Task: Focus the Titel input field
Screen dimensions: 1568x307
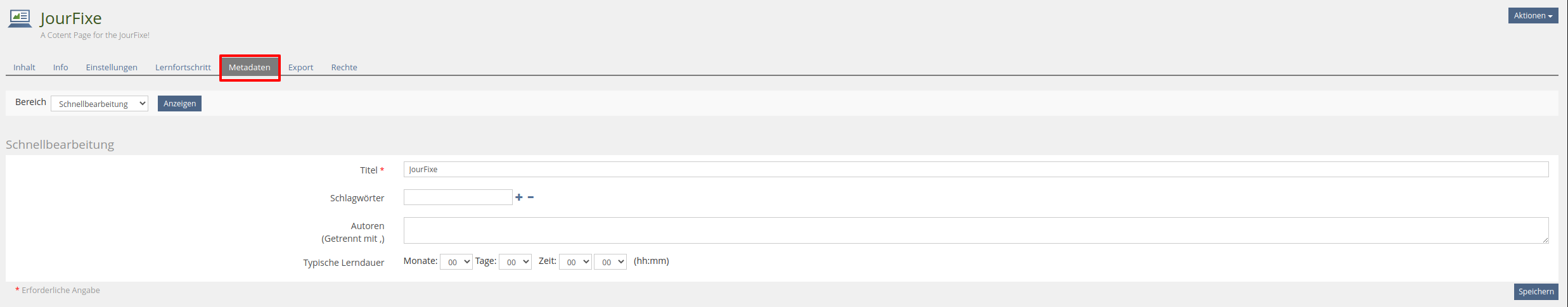Action: coord(976,170)
